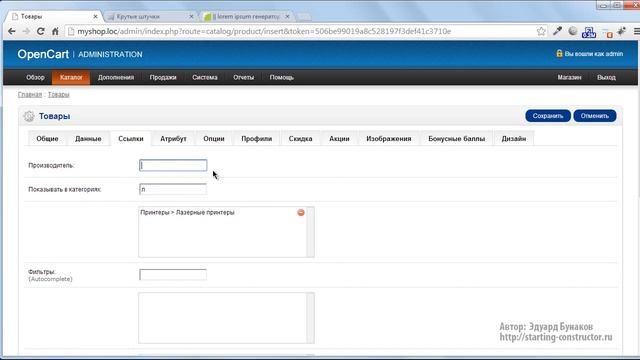Switch to the Данные tab
640x360 pixels.
[x=88, y=139]
